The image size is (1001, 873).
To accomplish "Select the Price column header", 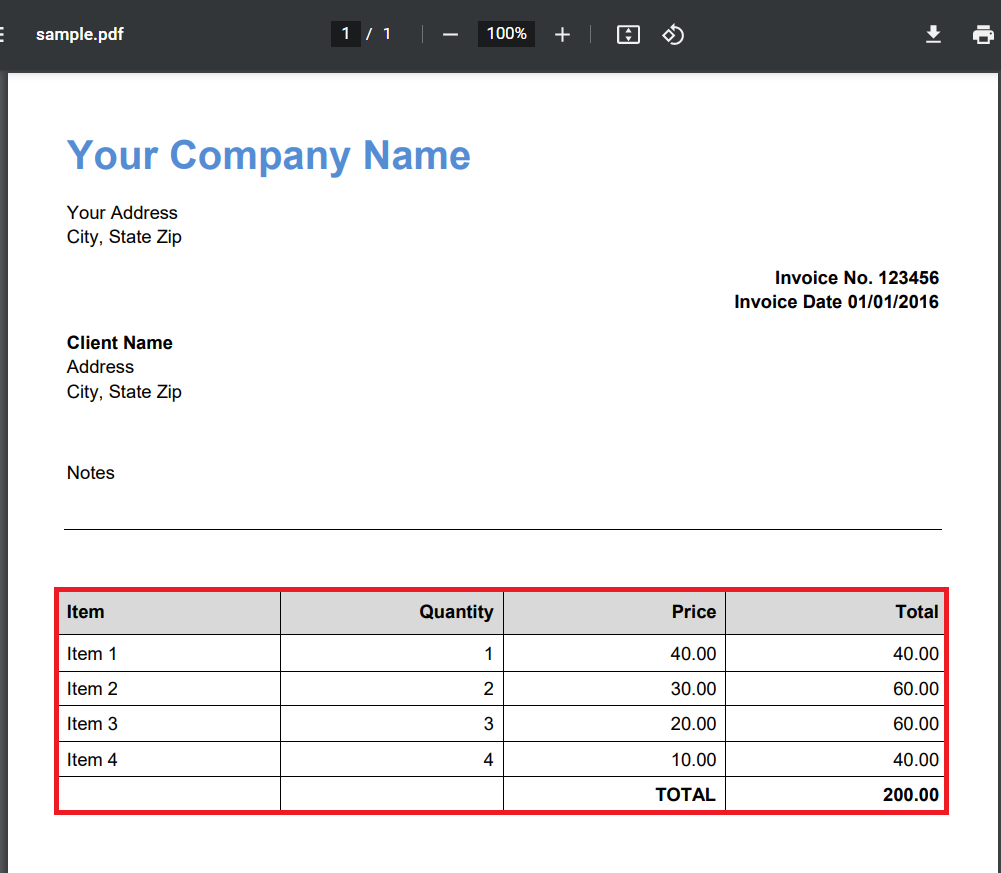I will coord(614,612).
